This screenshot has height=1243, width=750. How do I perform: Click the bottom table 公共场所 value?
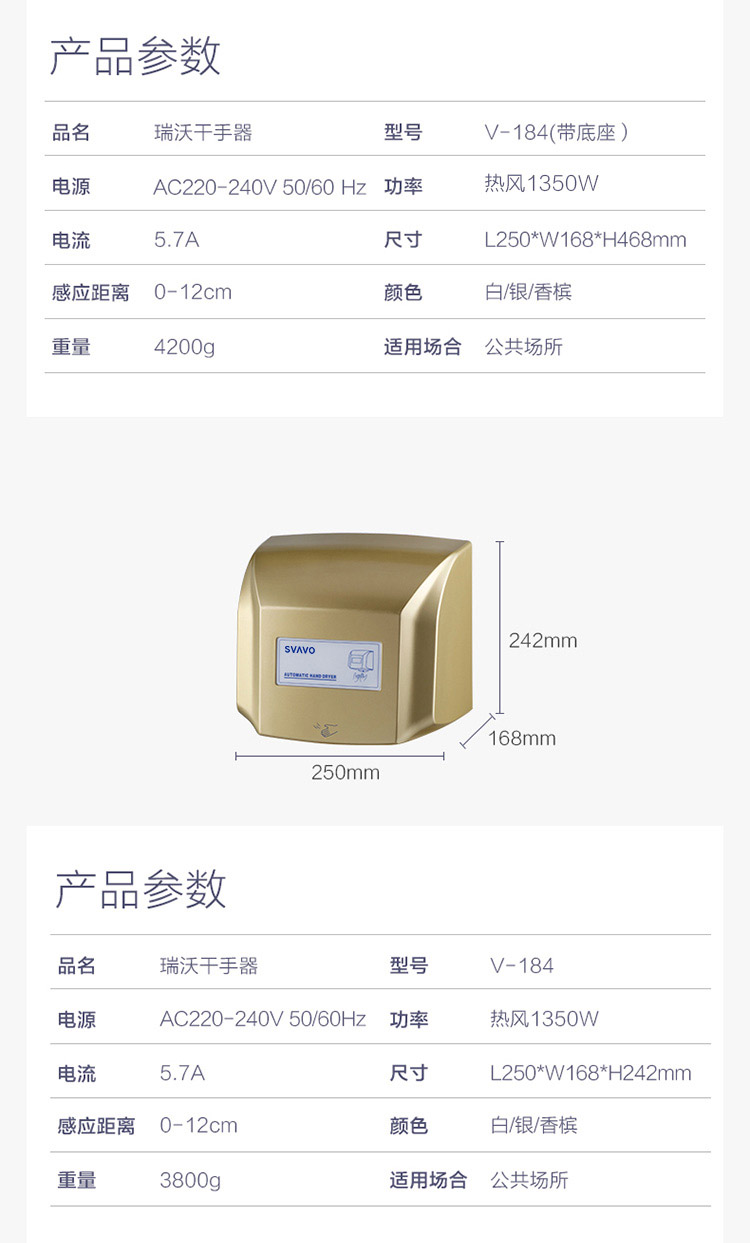point(529,1180)
